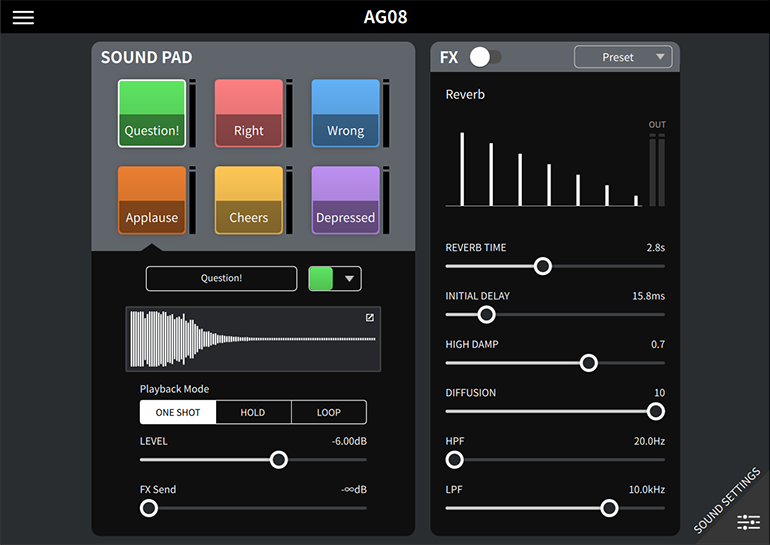The height and width of the screenshot is (545, 770).
Task: Select LOOP playback mode
Action: click(328, 412)
